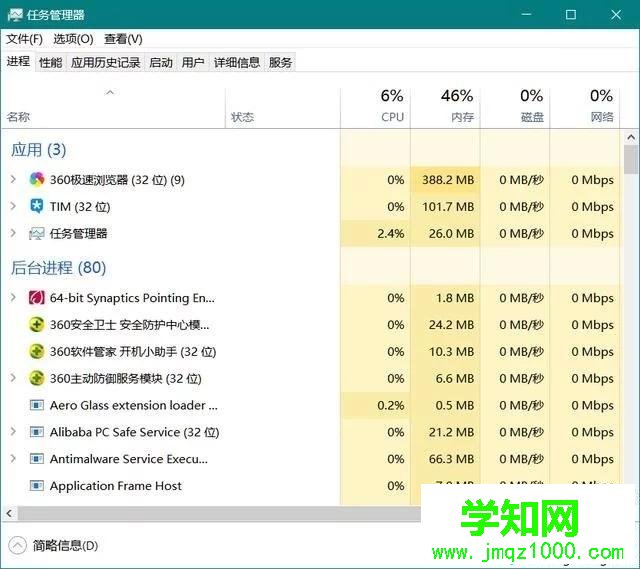Switch to the 用户 tab
The width and height of the screenshot is (640, 569).
pos(193,62)
